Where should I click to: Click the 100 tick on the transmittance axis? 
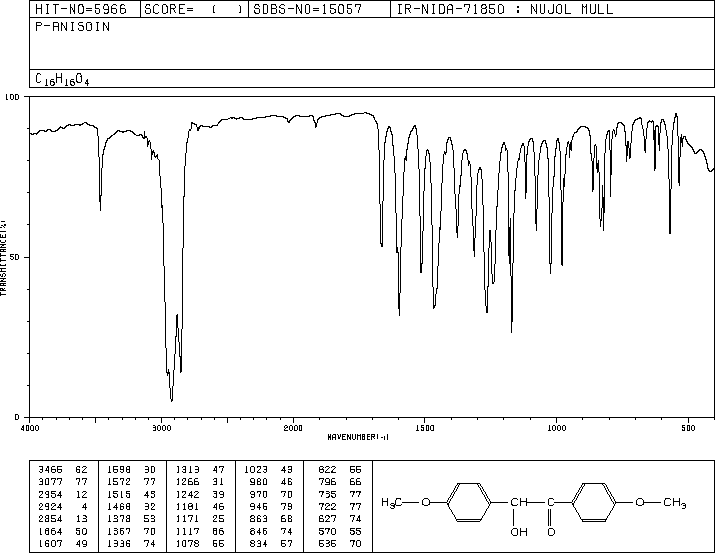[12, 97]
